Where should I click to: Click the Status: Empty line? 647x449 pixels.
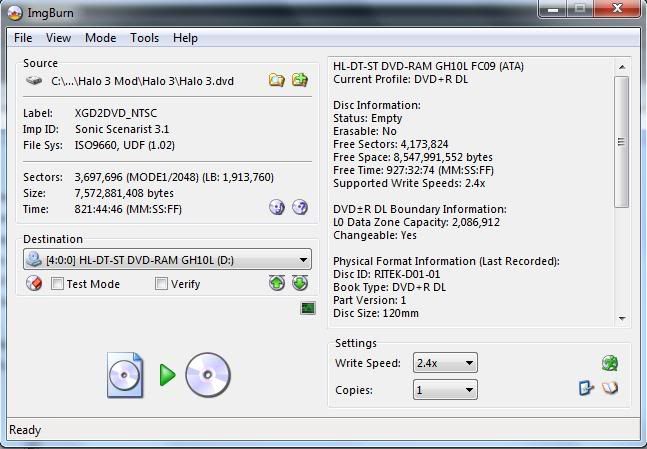pos(367,118)
